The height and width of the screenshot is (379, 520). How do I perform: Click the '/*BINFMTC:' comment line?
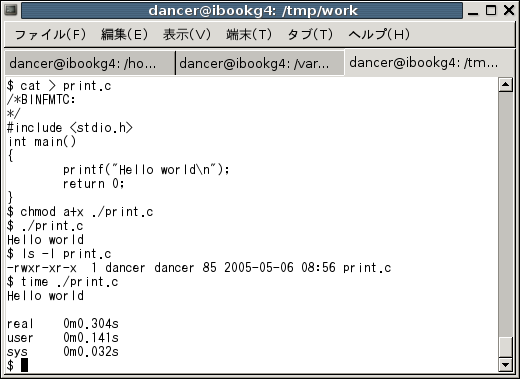click(x=41, y=100)
